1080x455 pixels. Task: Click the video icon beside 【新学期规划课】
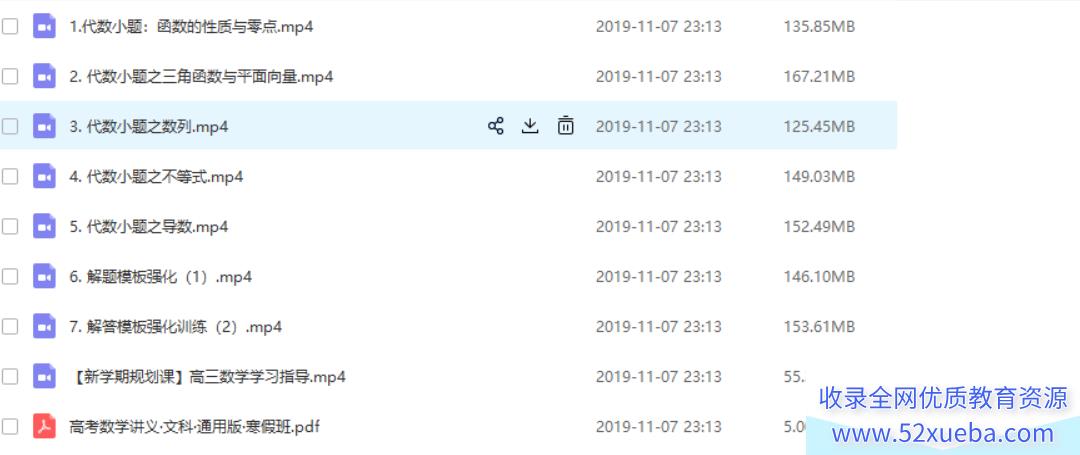pyautogui.click(x=44, y=377)
